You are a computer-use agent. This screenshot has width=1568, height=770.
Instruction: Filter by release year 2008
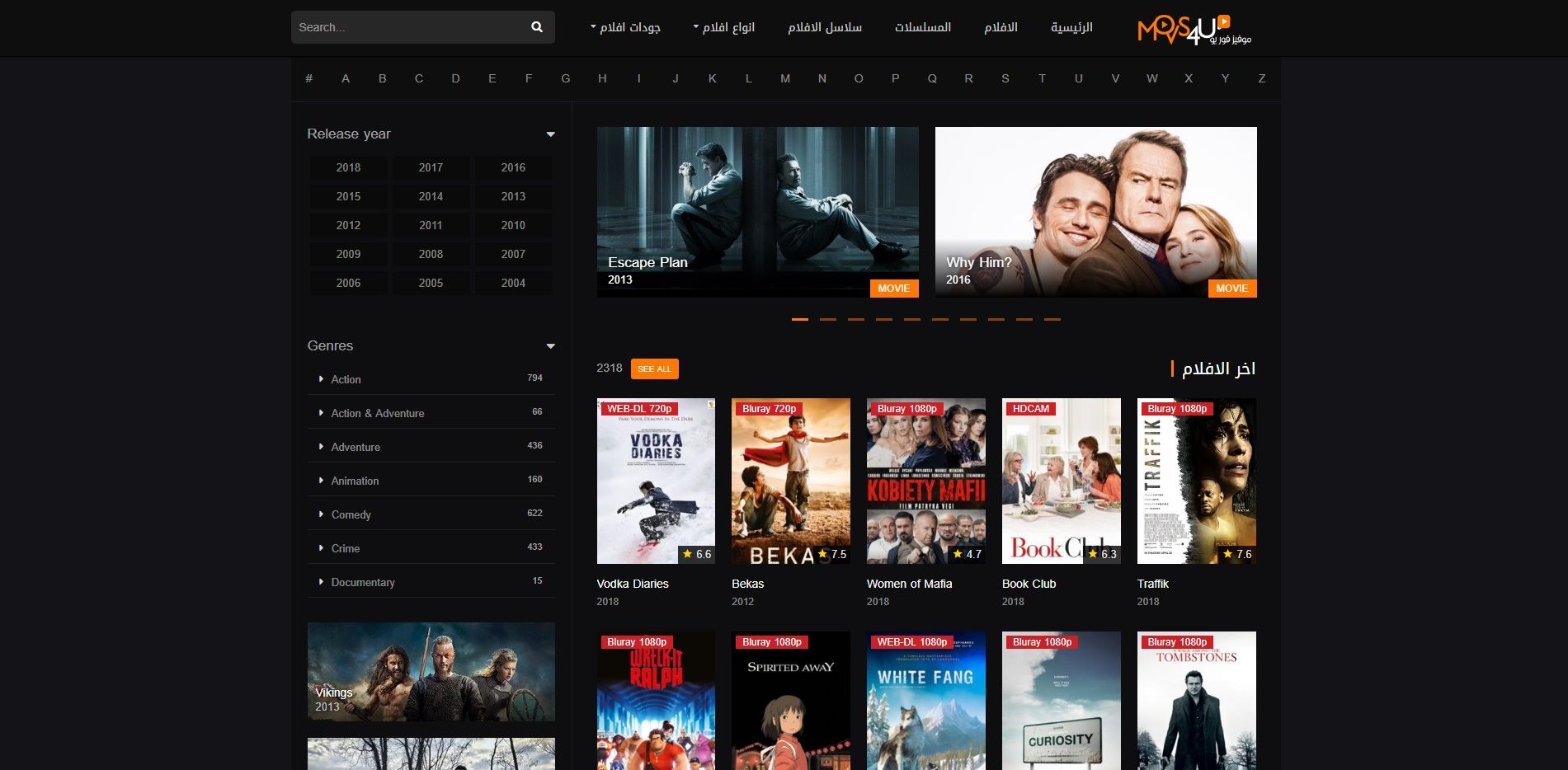tap(431, 254)
